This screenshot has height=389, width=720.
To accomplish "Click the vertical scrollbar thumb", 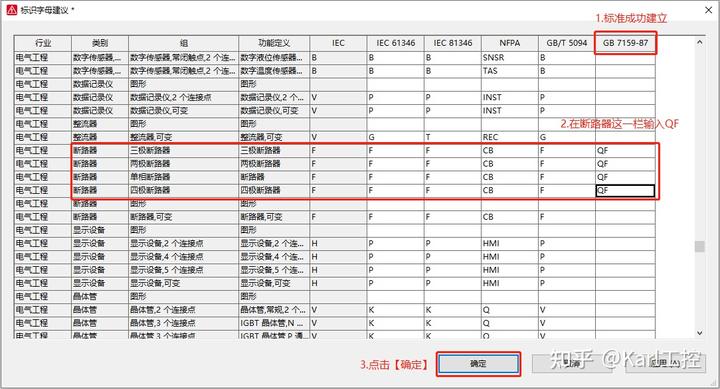I will 699,247.
